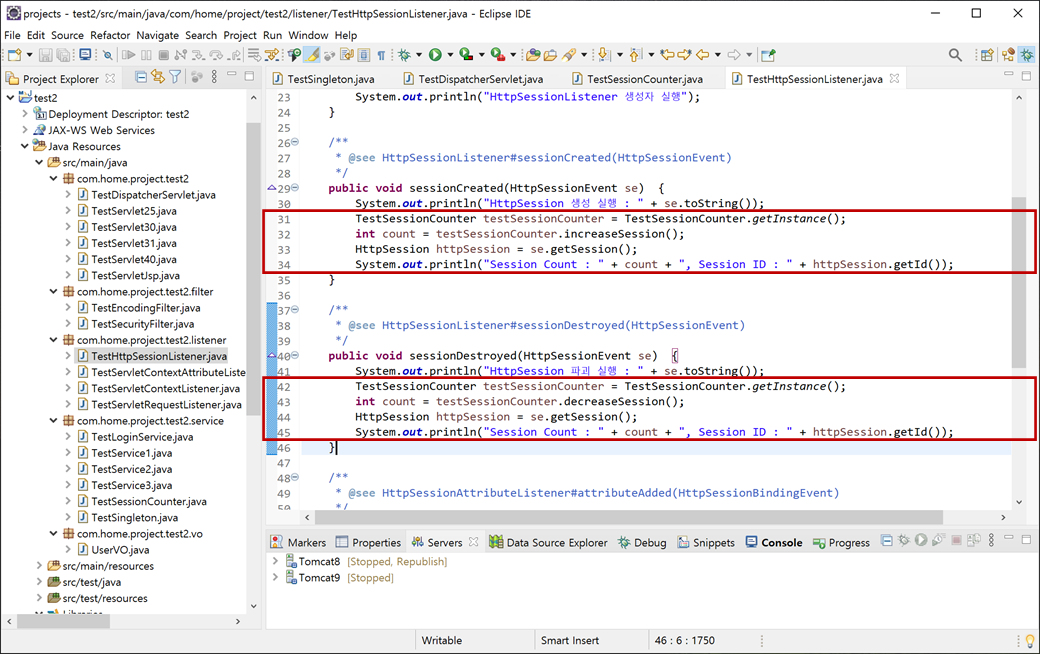Expand the Tomcat9 server node
Screen dimensions: 1040x654
click(275, 578)
